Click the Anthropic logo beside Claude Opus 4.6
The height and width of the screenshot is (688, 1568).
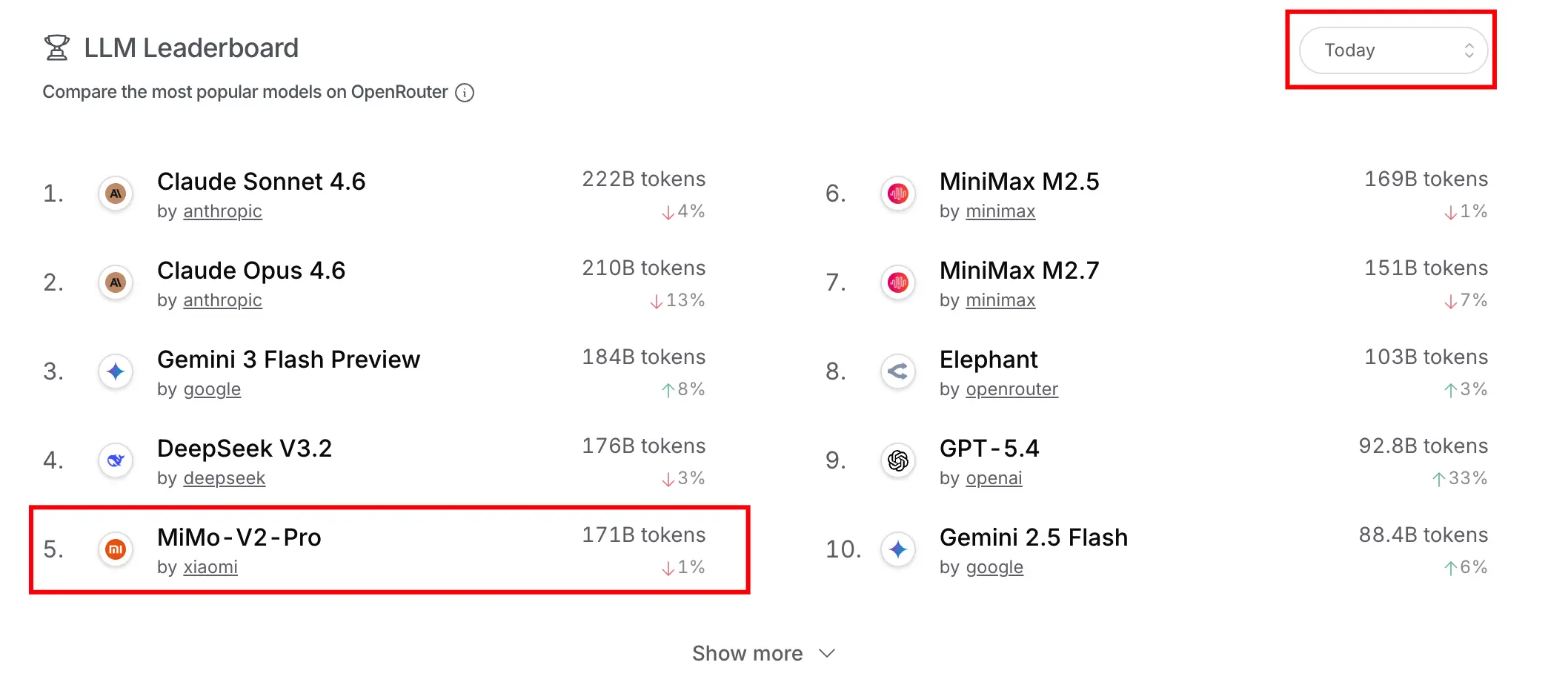(x=116, y=283)
